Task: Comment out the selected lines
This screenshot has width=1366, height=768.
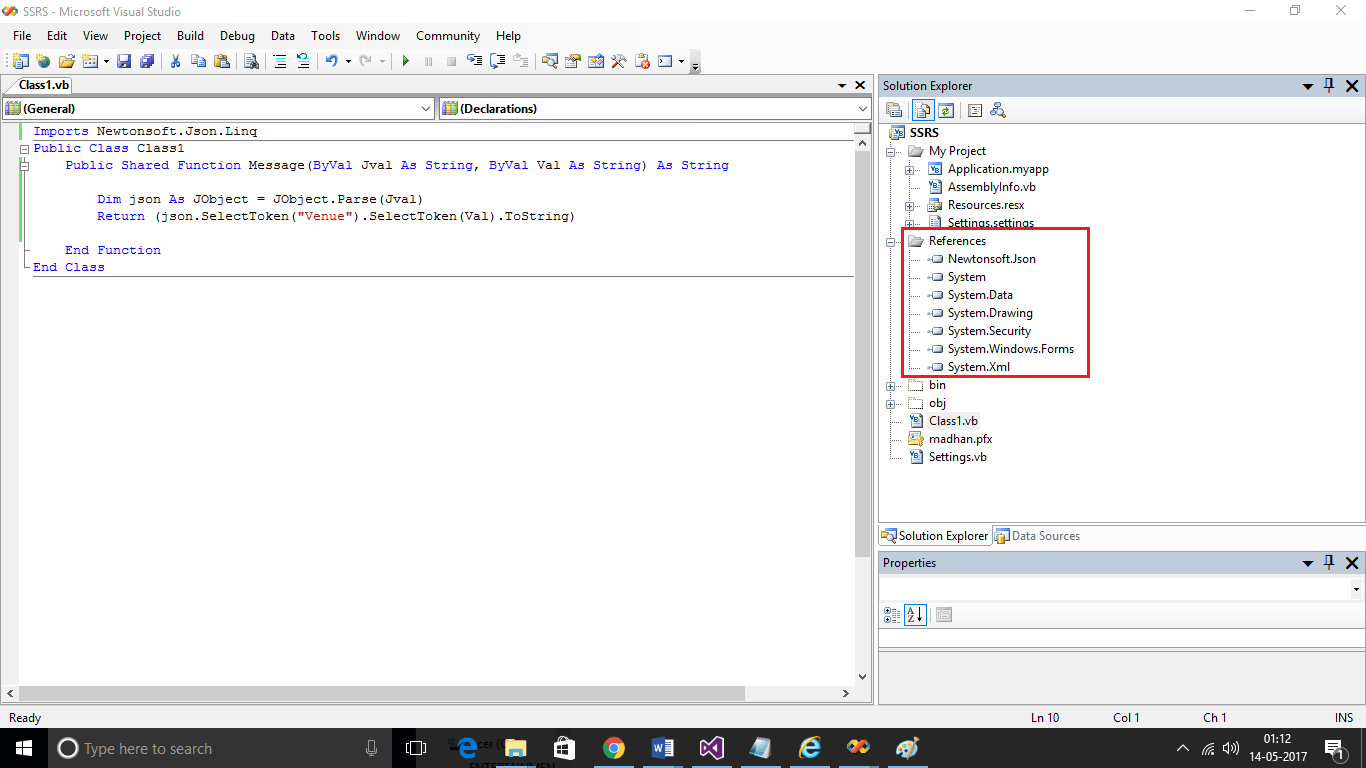Action: (x=280, y=61)
